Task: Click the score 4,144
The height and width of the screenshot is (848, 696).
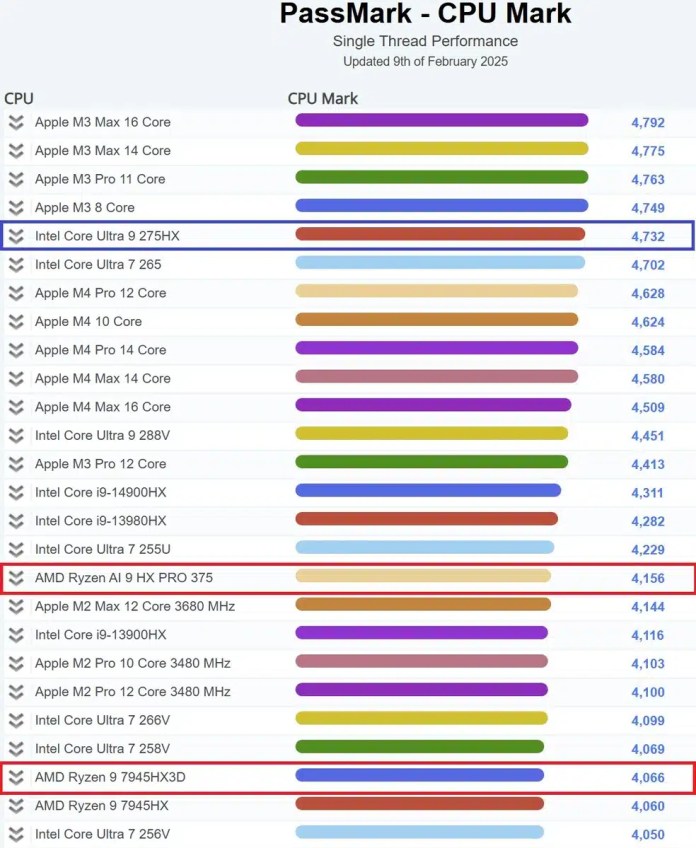Action: pyautogui.click(x=648, y=607)
